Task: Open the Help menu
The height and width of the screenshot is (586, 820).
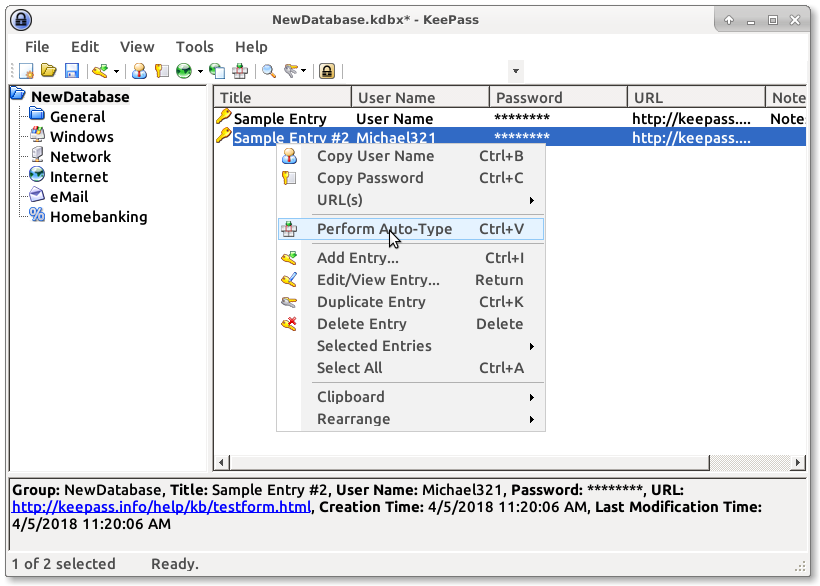Action: [x=251, y=47]
